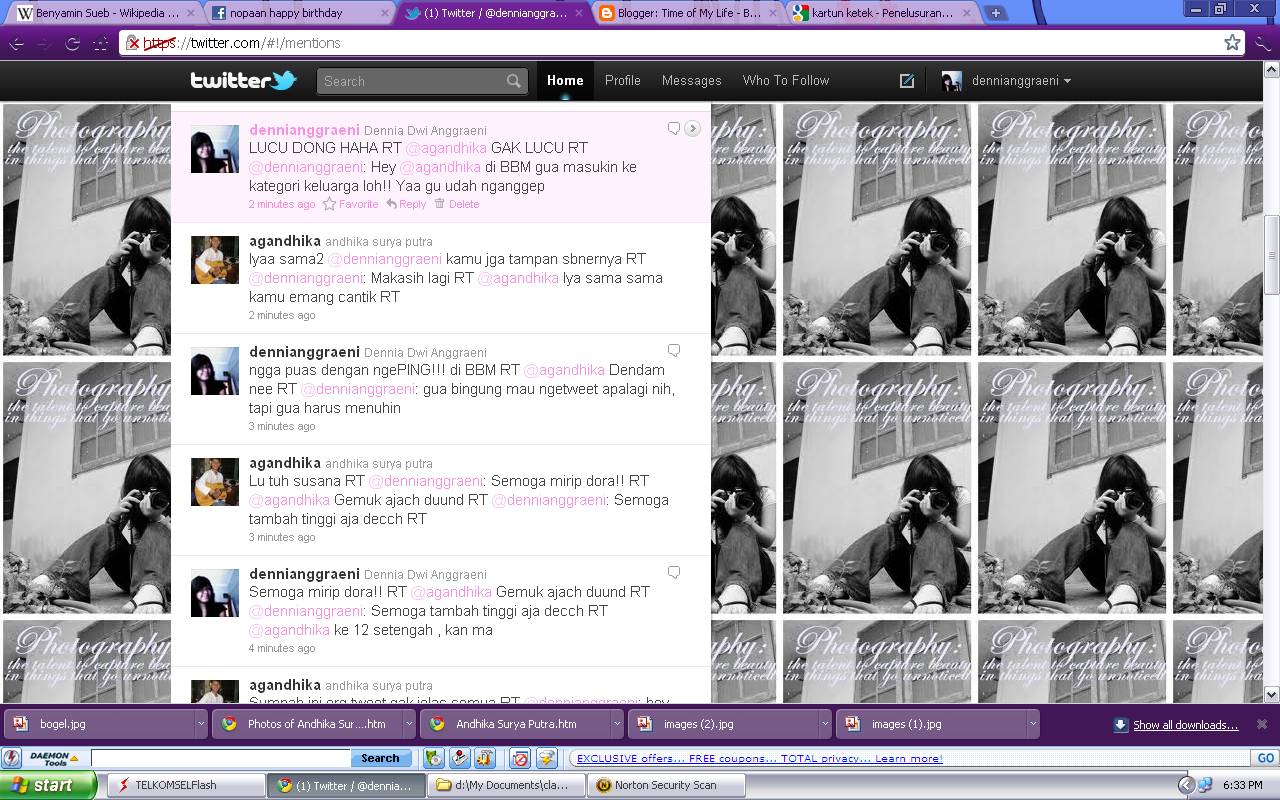
Task: Click dennianggraeni avatar on first tweet
Action: click(x=214, y=149)
